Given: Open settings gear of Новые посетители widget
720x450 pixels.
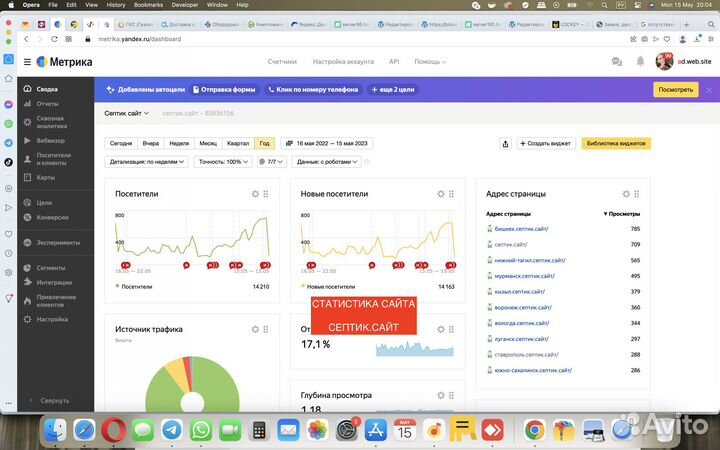Looking at the screenshot, I should click(441, 194).
